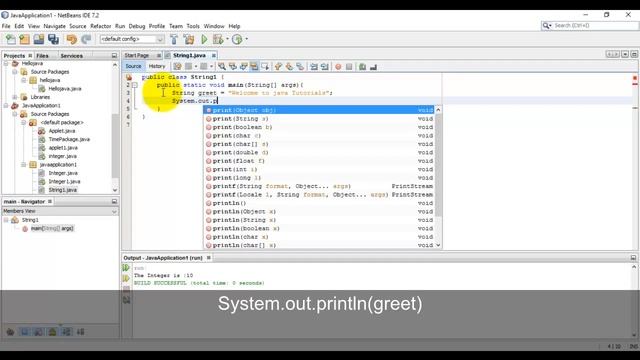Image resolution: width=640 pixels, height=360 pixels.
Task: Click the Start Macro Recording red circle icon
Action: (x=338, y=67)
